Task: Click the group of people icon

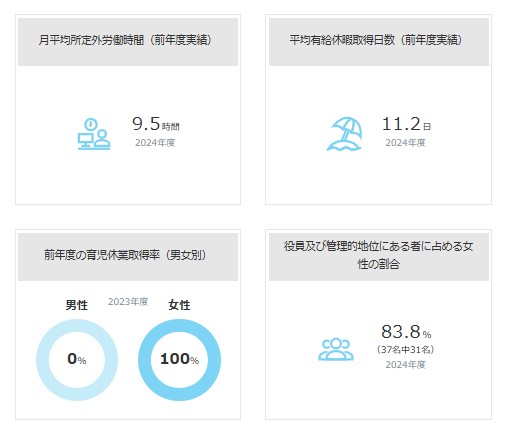Action: coord(336,349)
